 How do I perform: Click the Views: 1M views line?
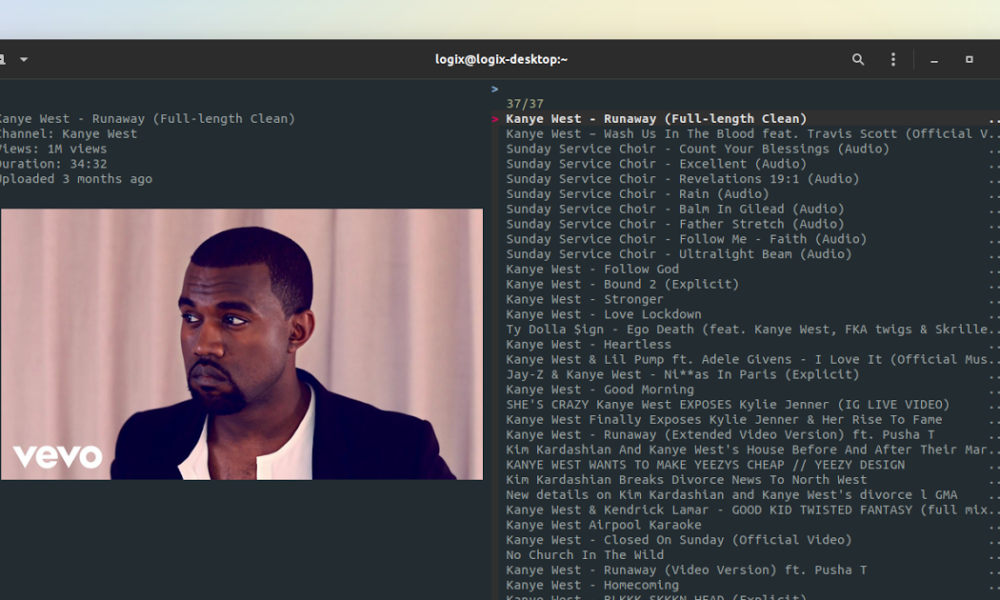(x=54, y=149)
